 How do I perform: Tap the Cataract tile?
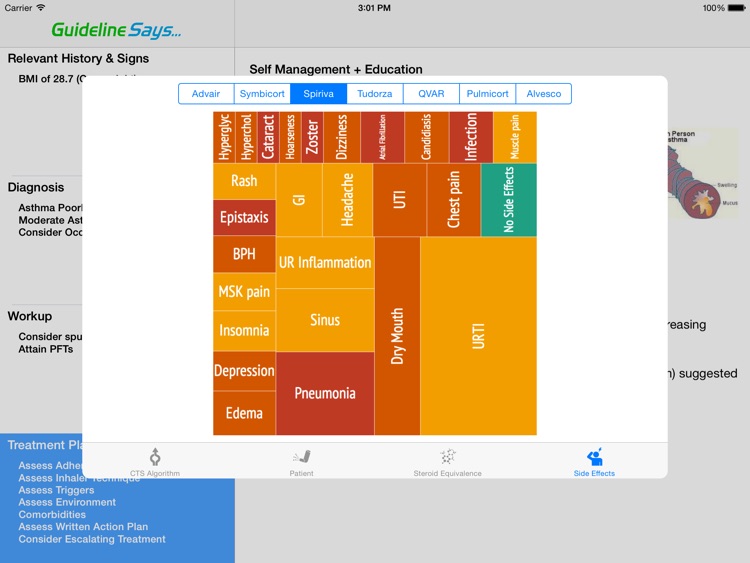268,137
